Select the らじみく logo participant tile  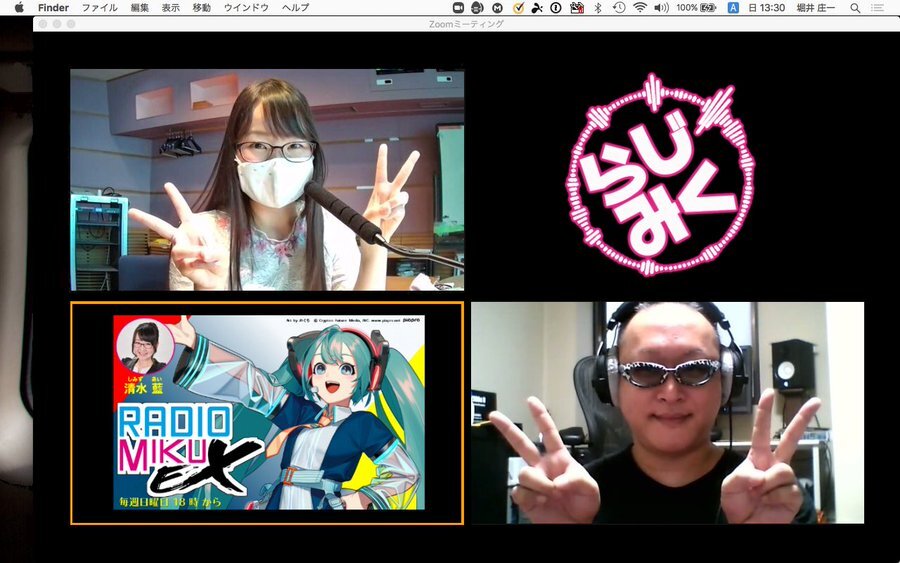(667, 180)
